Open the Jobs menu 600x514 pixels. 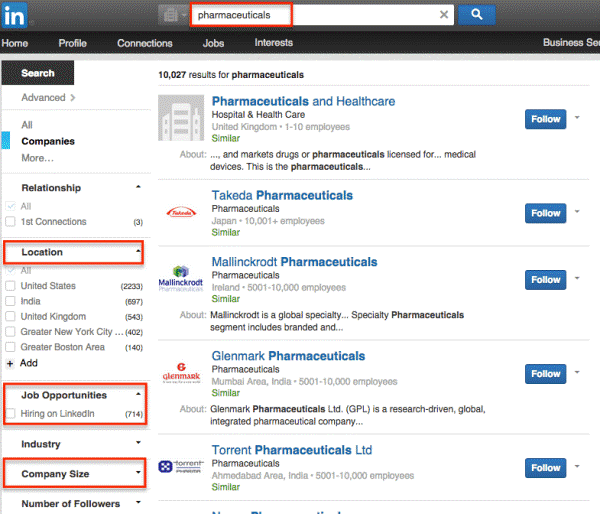[213, 43]
